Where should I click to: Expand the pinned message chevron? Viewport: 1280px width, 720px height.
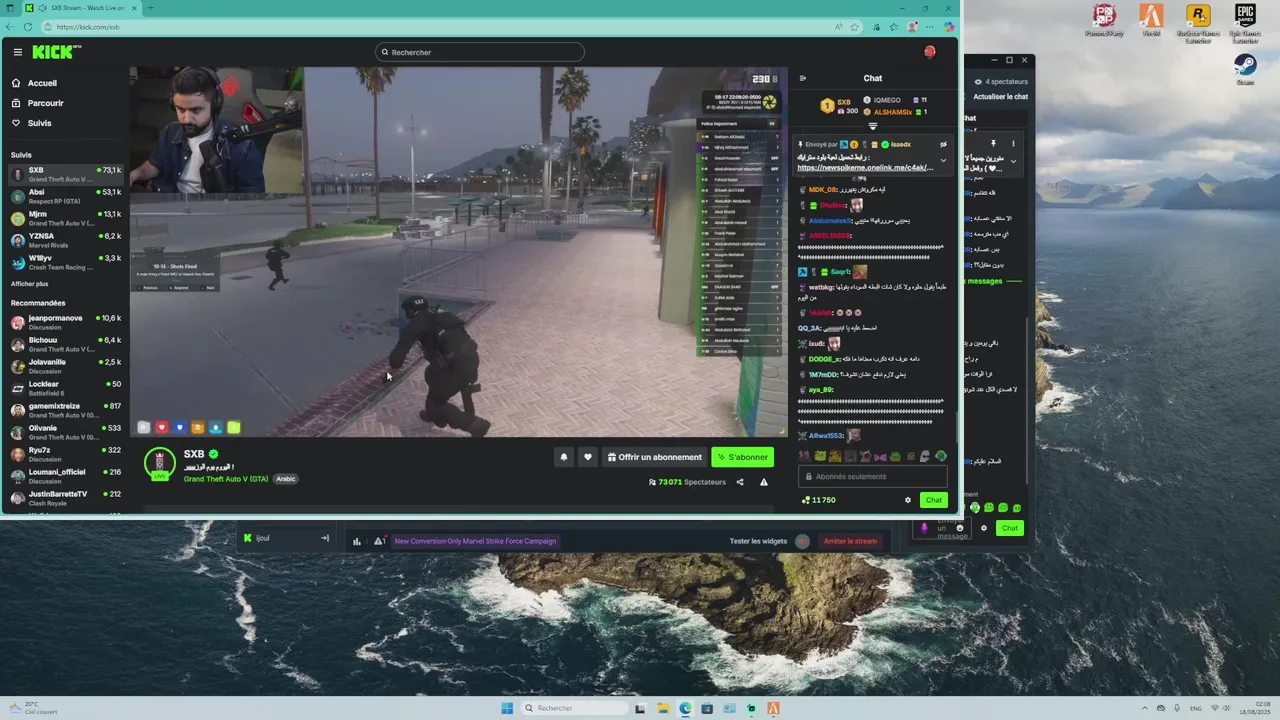point(942,160)
